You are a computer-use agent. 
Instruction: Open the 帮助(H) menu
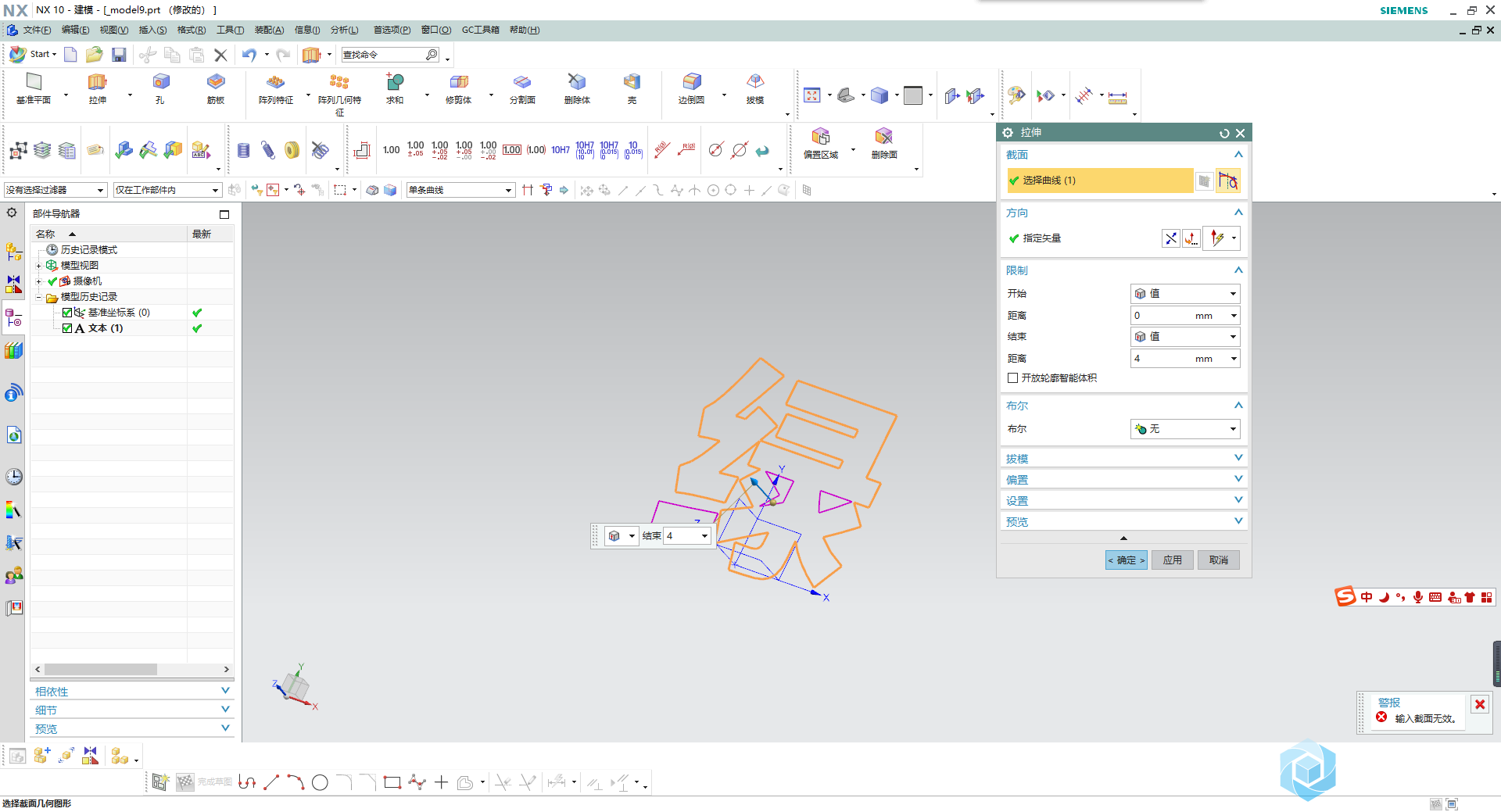point(524,30)
